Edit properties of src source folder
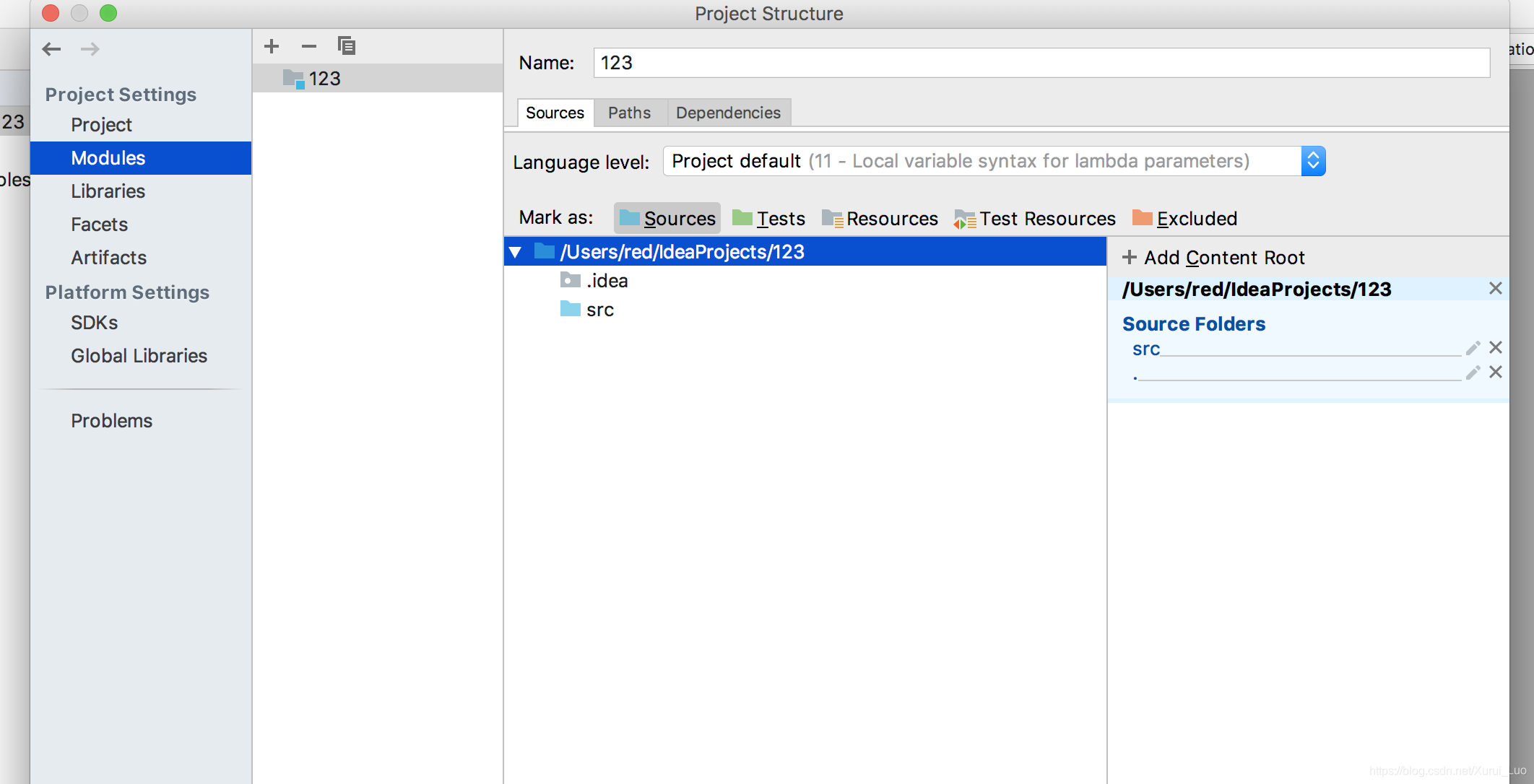 click(x=1473, y=348)
